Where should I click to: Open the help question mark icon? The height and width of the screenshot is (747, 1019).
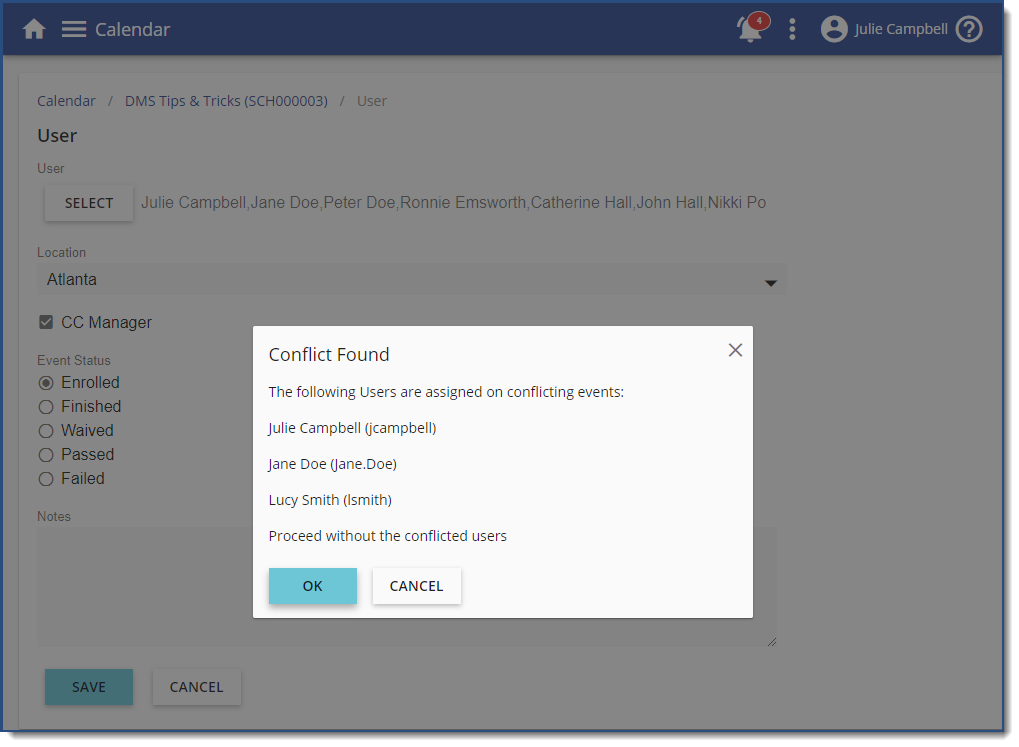point(969,29)
